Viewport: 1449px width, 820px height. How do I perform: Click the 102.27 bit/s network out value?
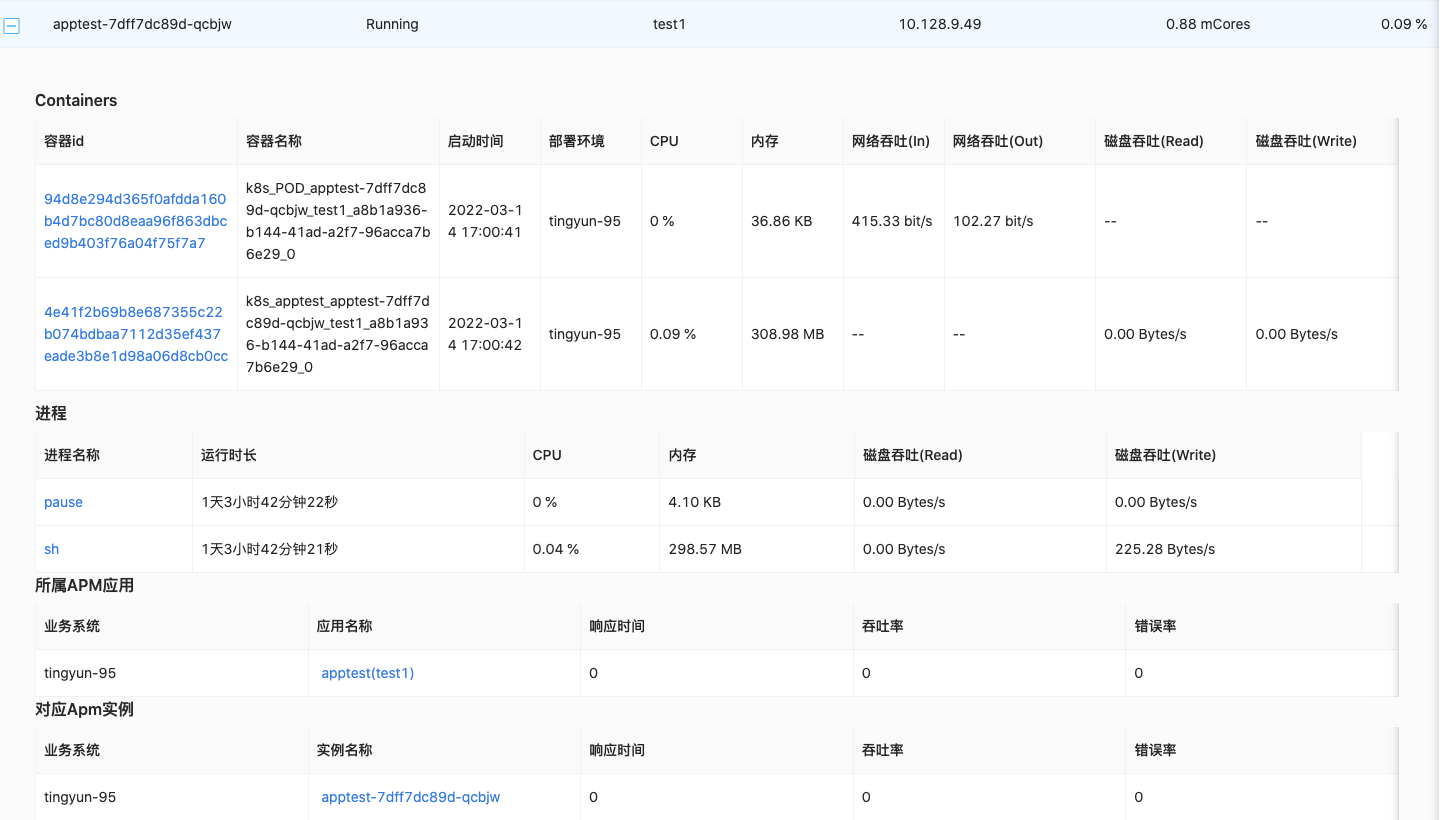[x=993, y=221]
